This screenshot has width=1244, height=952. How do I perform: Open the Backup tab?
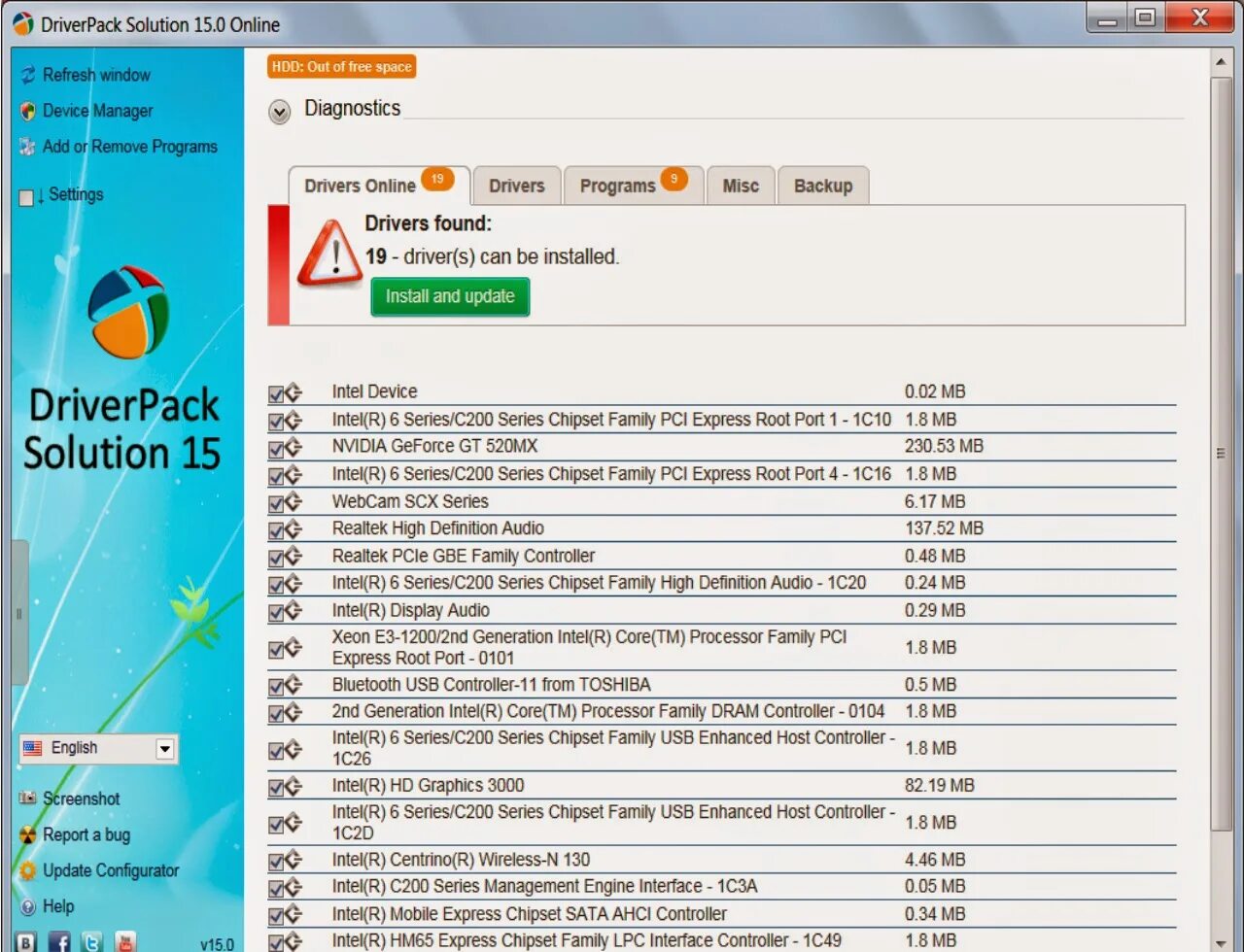pyautogui.click(x=823, y=186)
